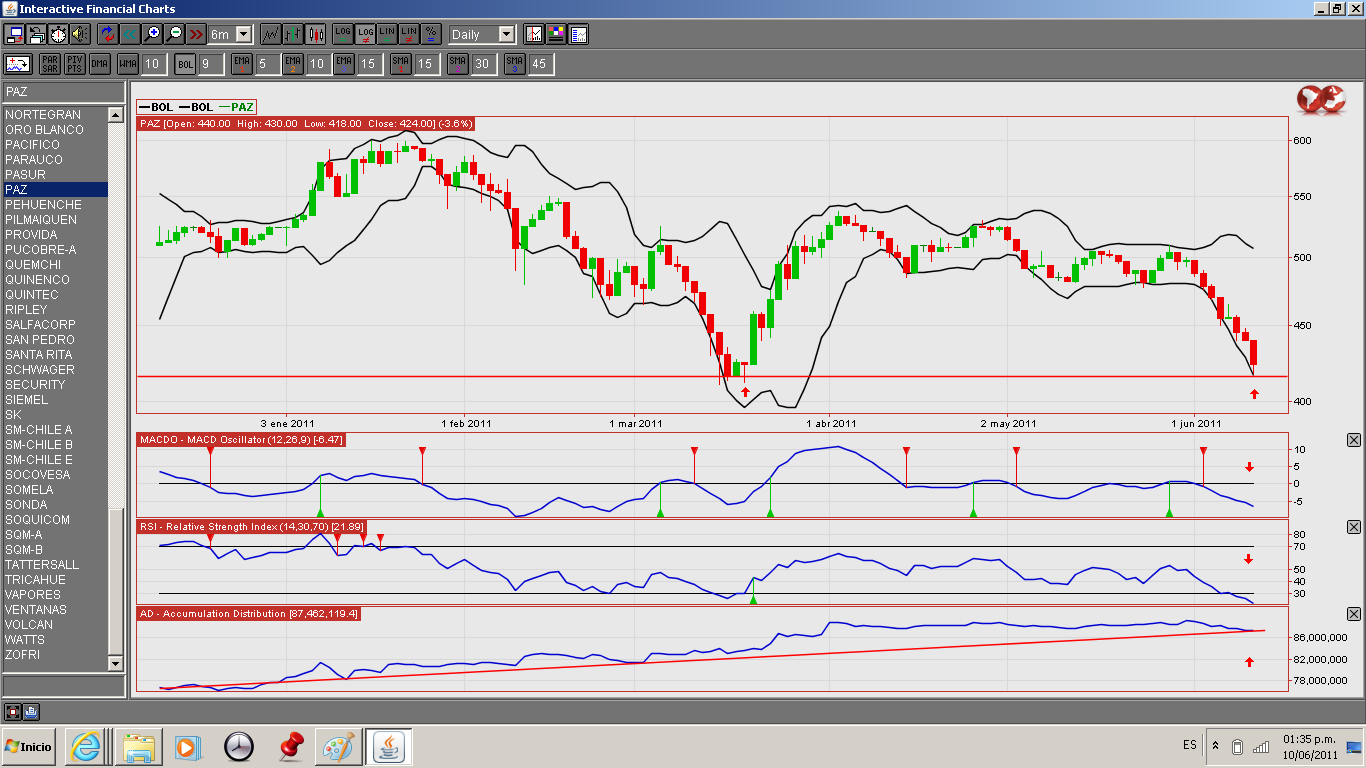Close the Accumulation Distribution panel
The height and width of the screenshot is (768, 1366).
point(1354,614)
